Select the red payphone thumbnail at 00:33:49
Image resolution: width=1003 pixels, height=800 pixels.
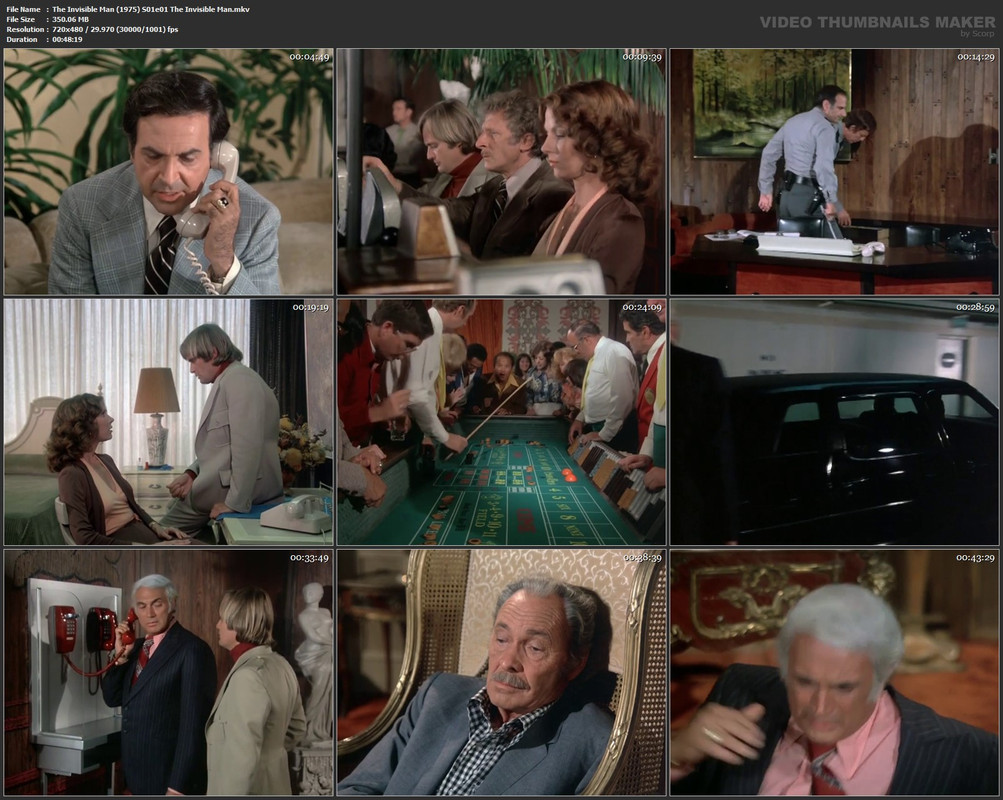[x=168, y=673]
